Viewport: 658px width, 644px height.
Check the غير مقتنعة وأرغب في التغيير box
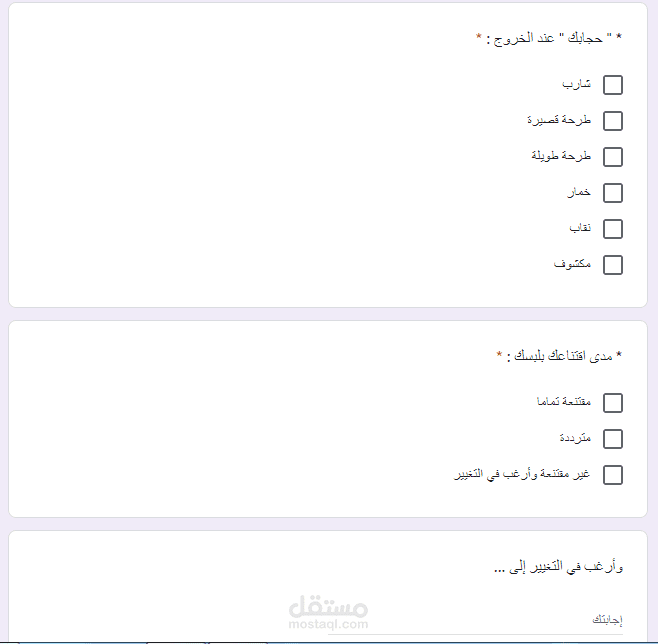tap(613, 475)
